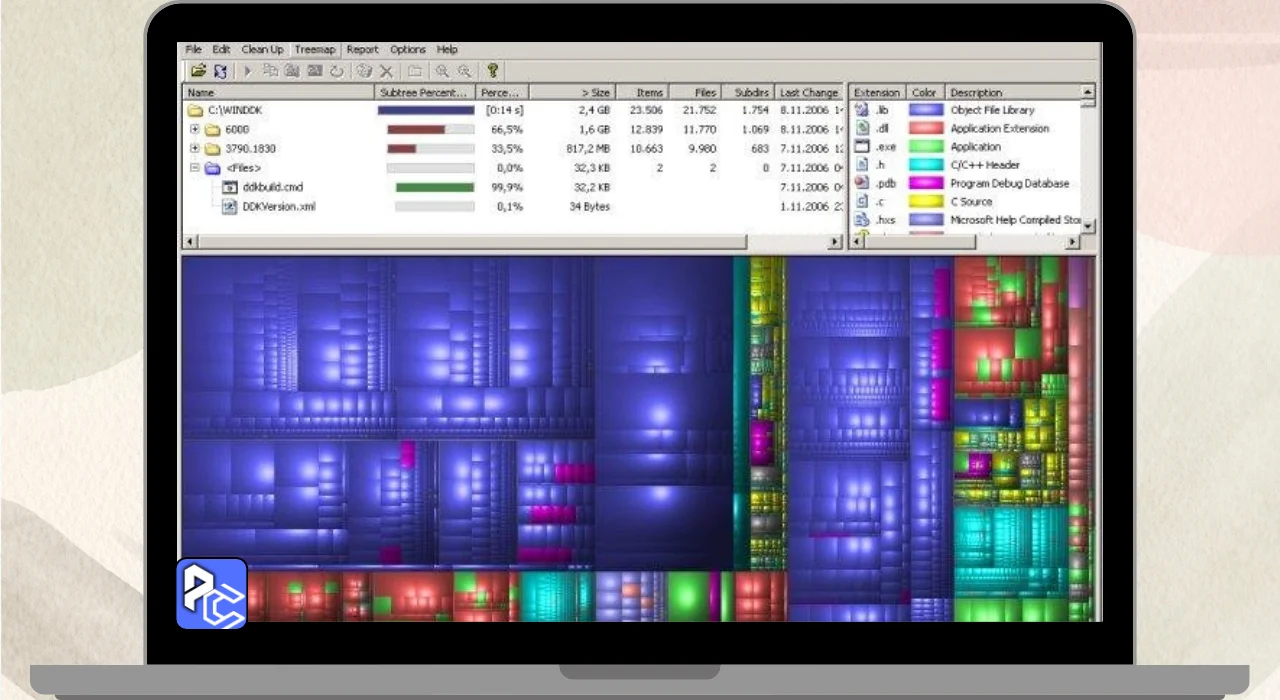Viewport: 1280px width, 700px height.
Task: Expand the 6000 folder tree node
Action: coord(195,130)
